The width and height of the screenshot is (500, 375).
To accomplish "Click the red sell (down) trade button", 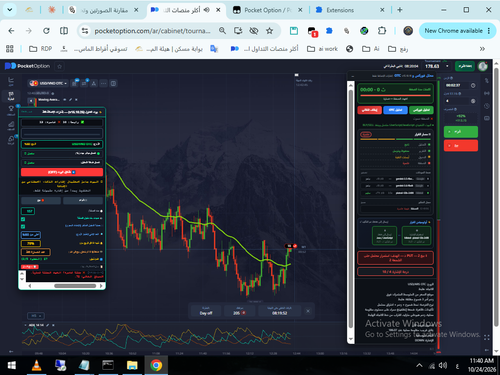I will [461, 146].
